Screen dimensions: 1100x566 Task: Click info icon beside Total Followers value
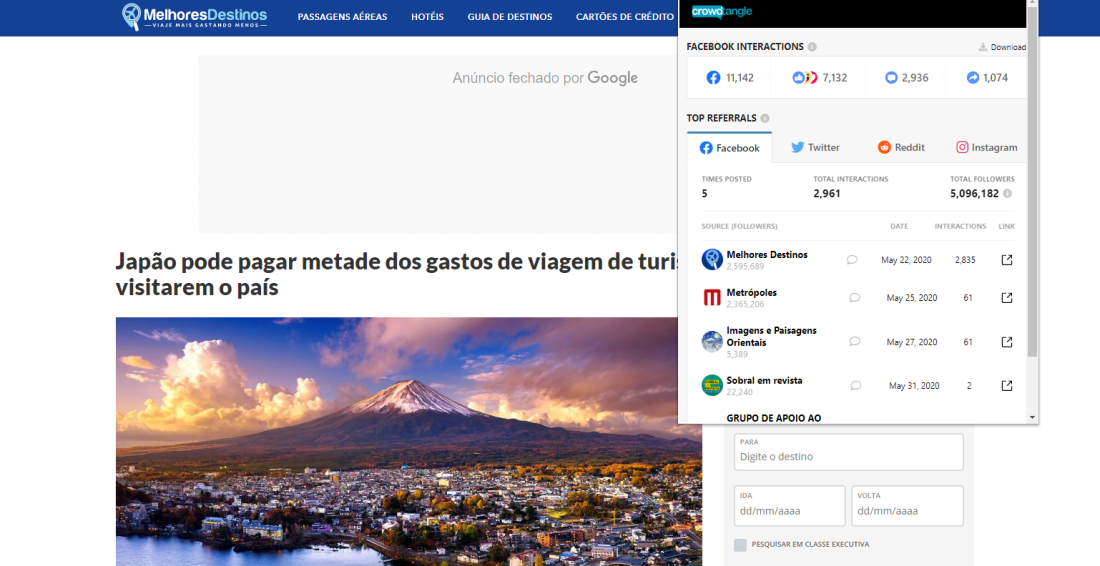coord(1007,194)
